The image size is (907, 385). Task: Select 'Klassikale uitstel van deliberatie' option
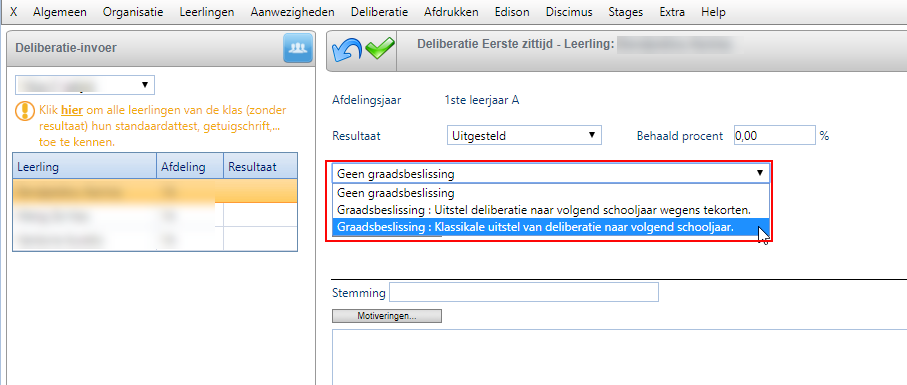[x=551, y=227]
